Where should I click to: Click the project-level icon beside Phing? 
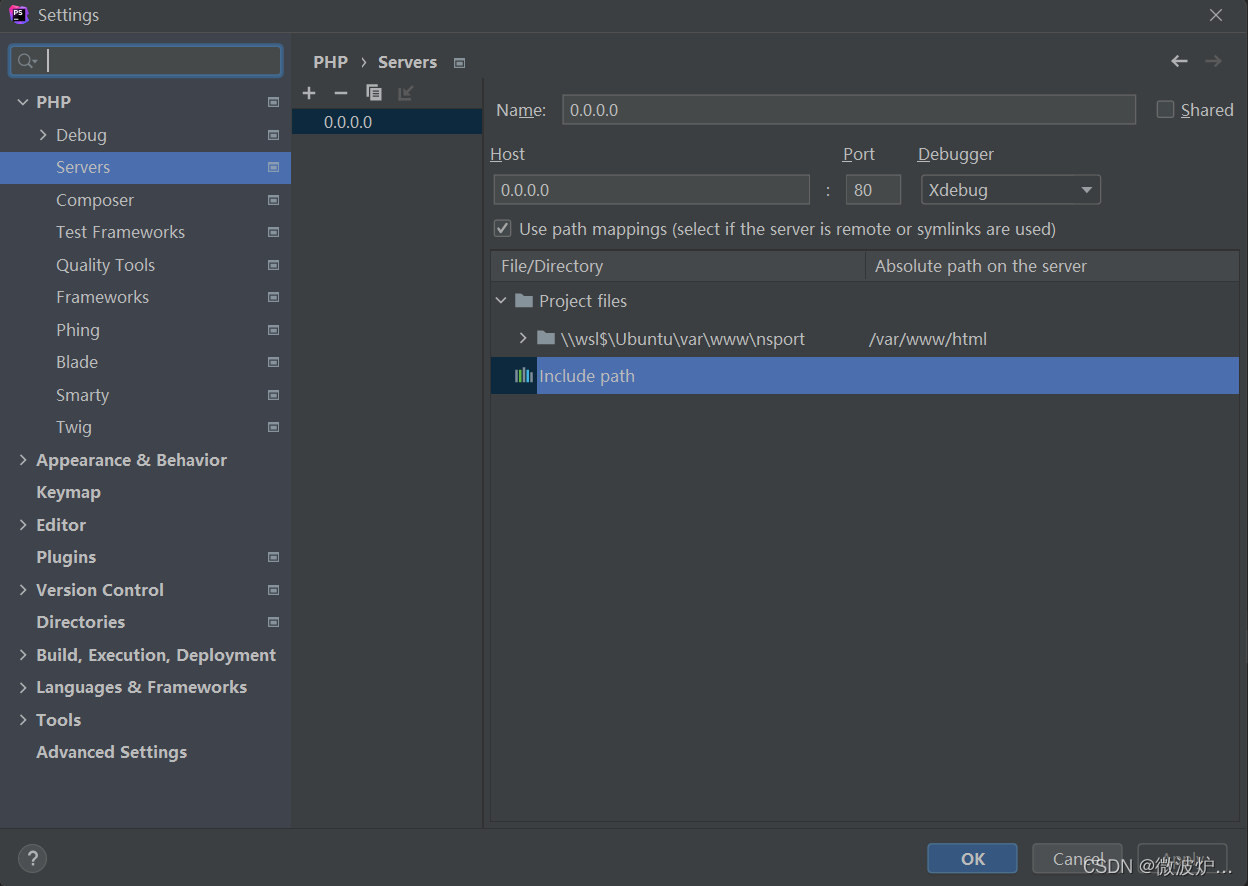(273, 330)
